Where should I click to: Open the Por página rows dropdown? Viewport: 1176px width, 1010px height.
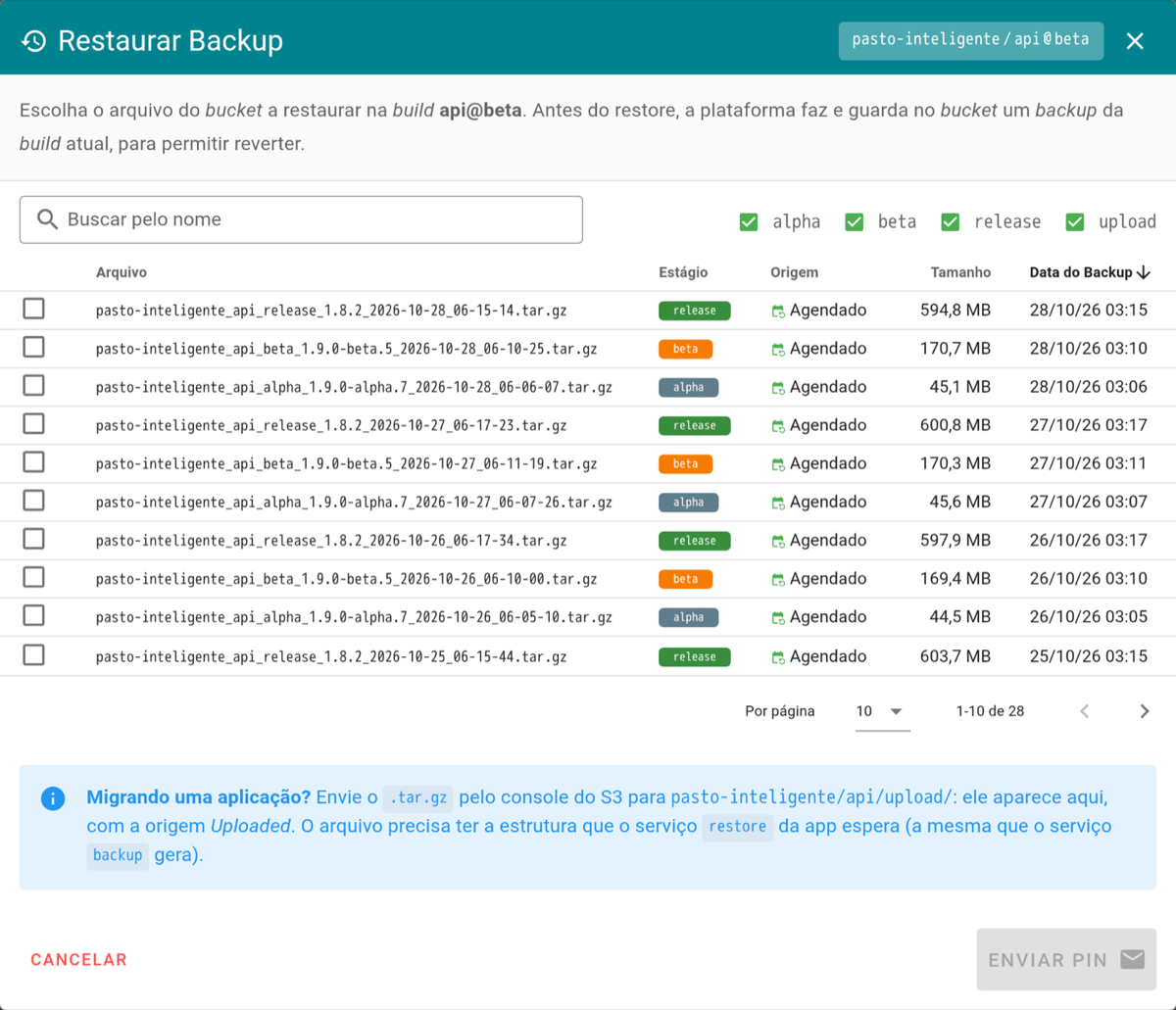click(x=882, y=712)
